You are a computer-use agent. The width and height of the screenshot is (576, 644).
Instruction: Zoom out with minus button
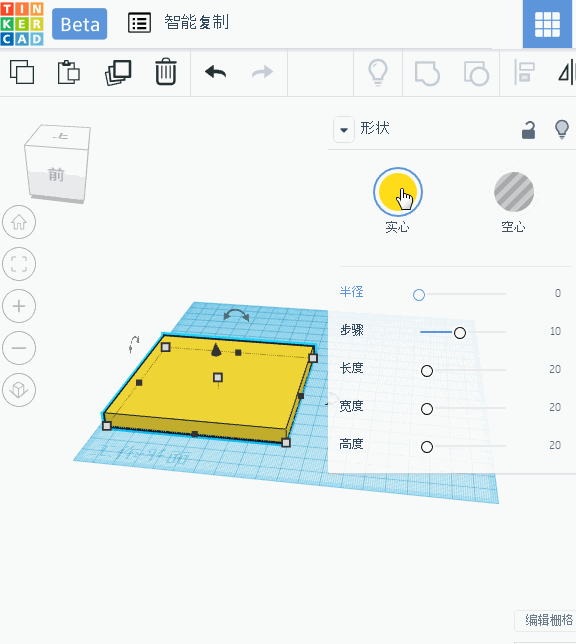click(19, 348)
